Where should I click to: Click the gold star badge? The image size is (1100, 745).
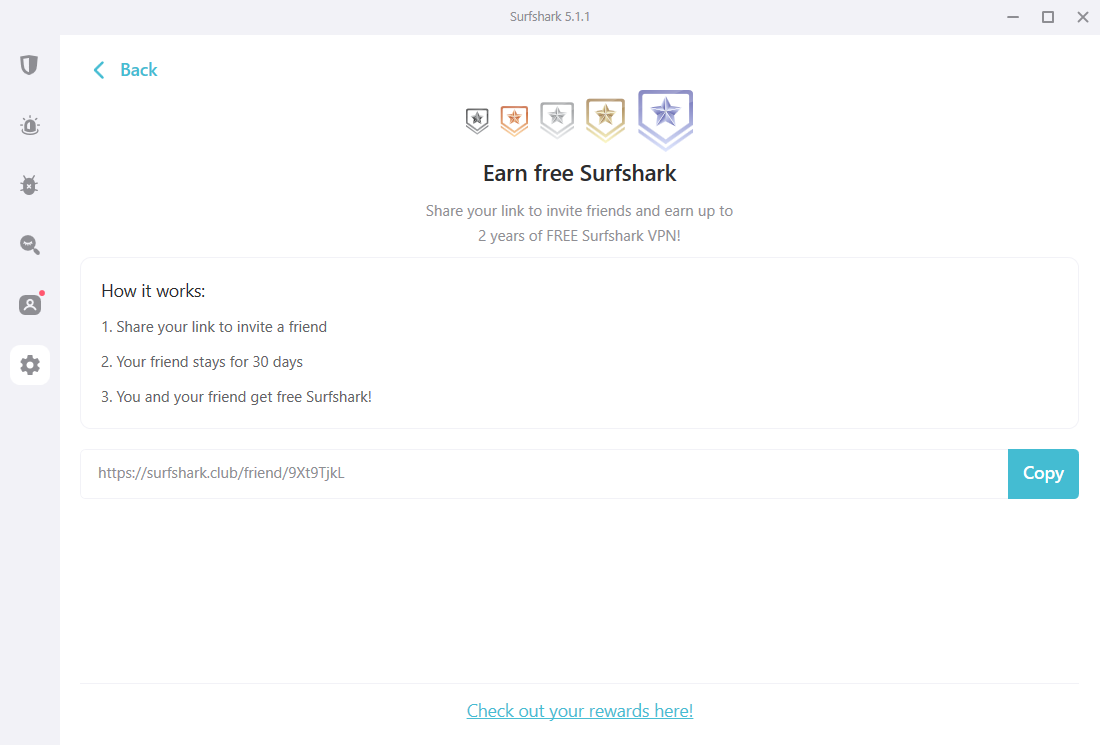click(605, 119)
